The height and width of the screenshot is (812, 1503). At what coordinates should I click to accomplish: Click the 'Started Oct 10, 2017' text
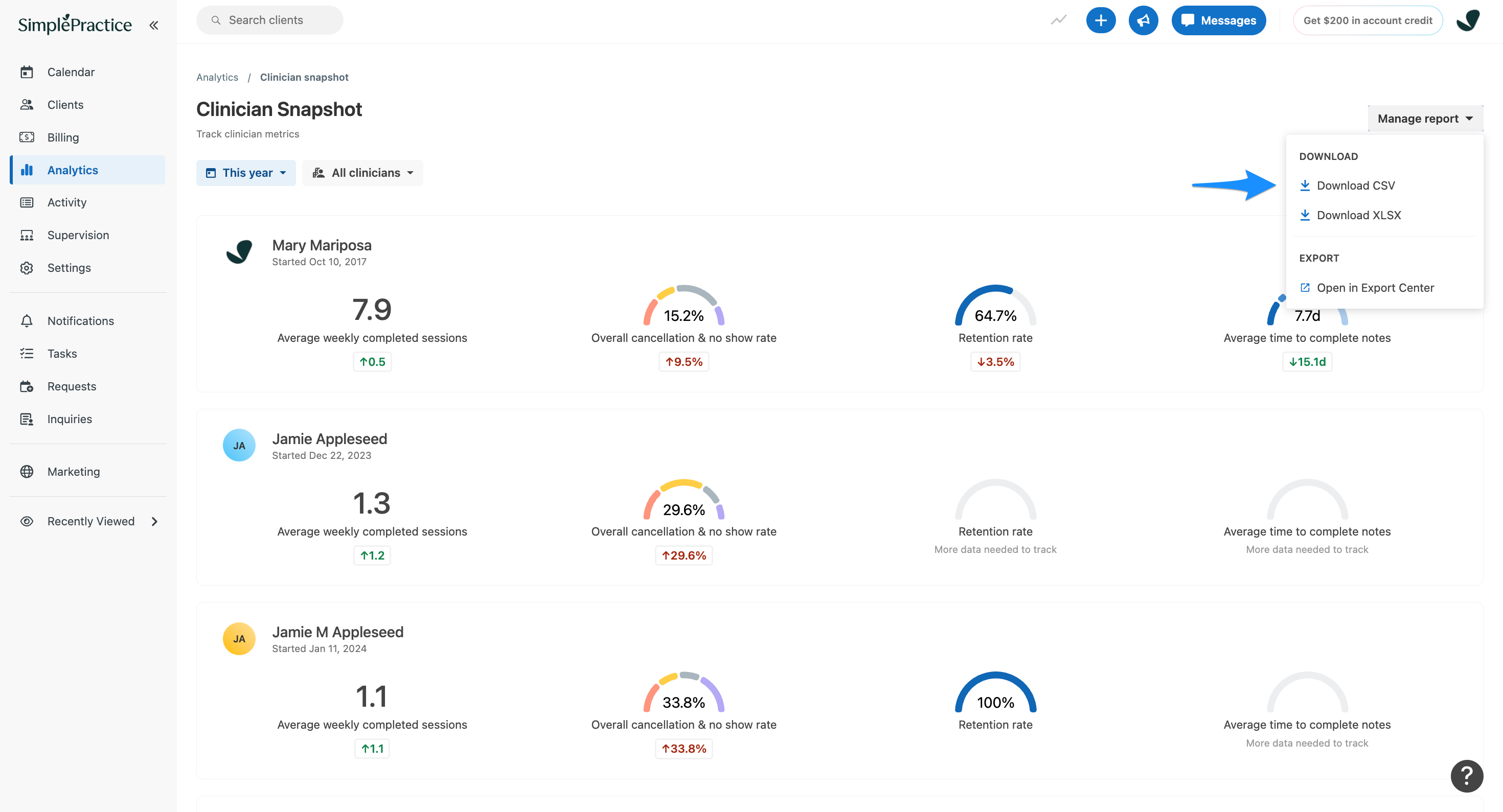point(319,262)
